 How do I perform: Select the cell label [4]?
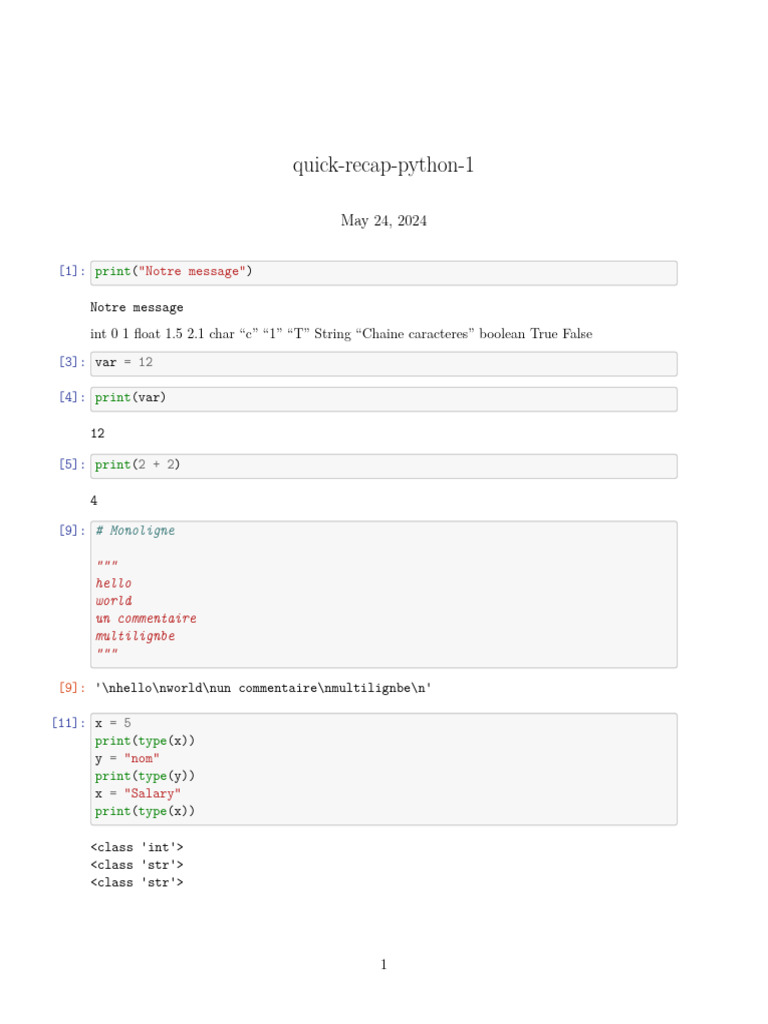[70, 398]
